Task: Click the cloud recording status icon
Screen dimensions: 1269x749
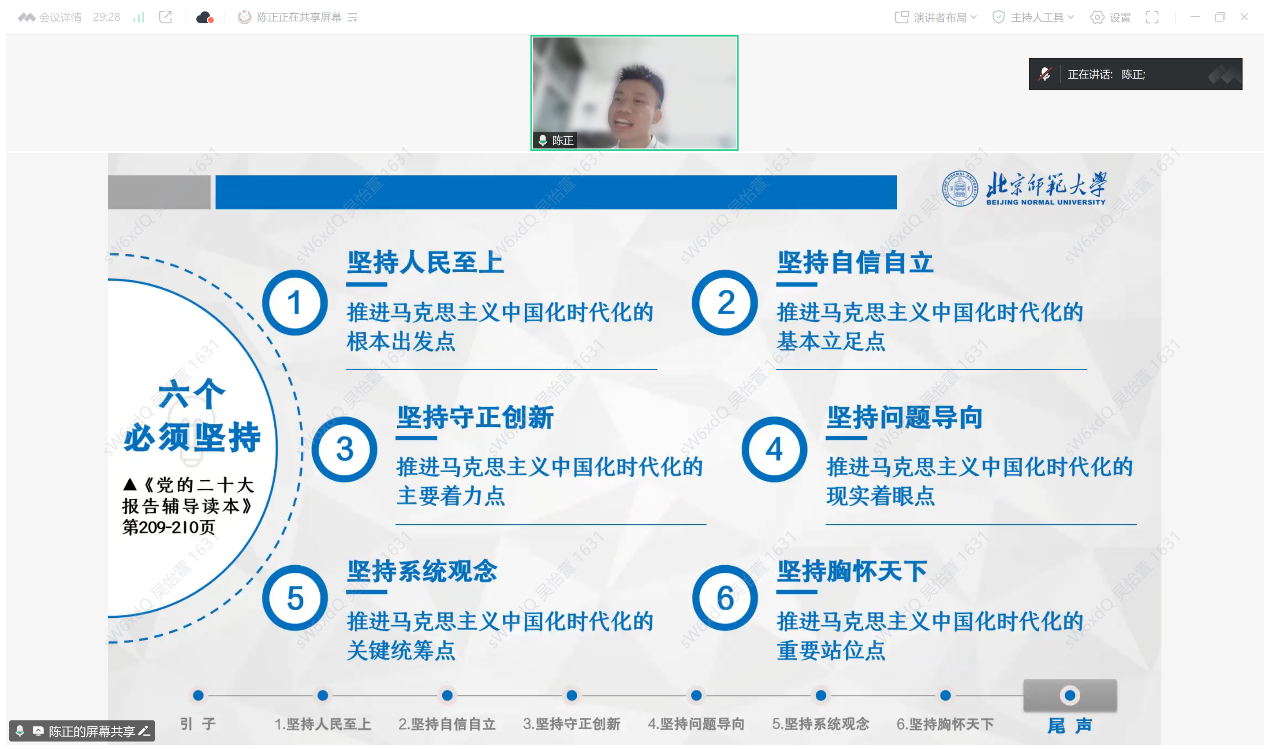Action: tap(204, 17)
